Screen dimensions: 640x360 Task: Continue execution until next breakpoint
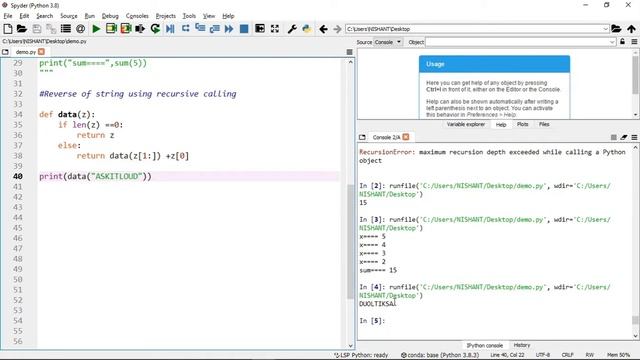[229, 29]
